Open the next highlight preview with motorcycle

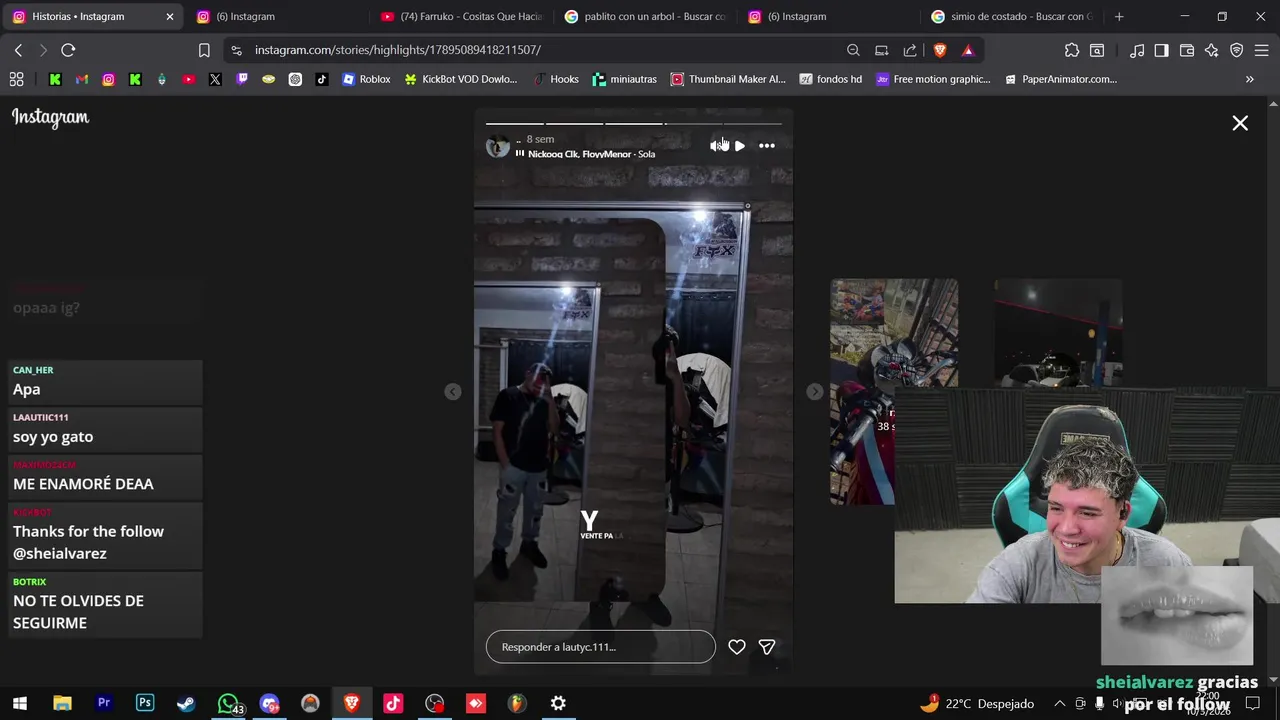pyautogui.click(x=894, y=391)
